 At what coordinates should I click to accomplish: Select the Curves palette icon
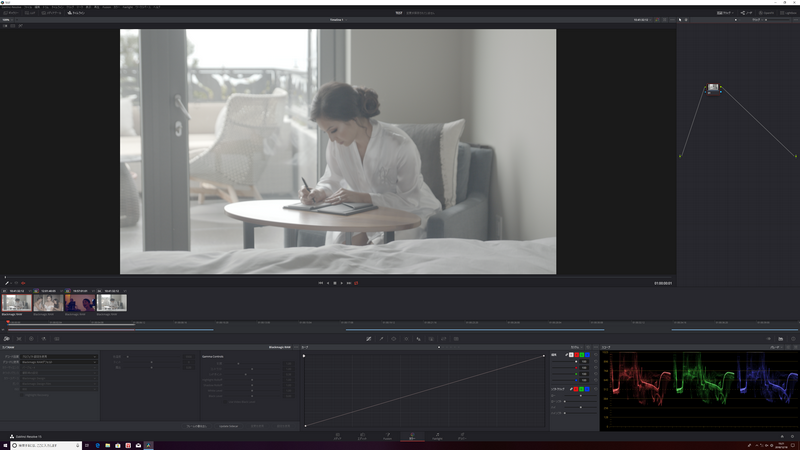(x=368, y=339)
